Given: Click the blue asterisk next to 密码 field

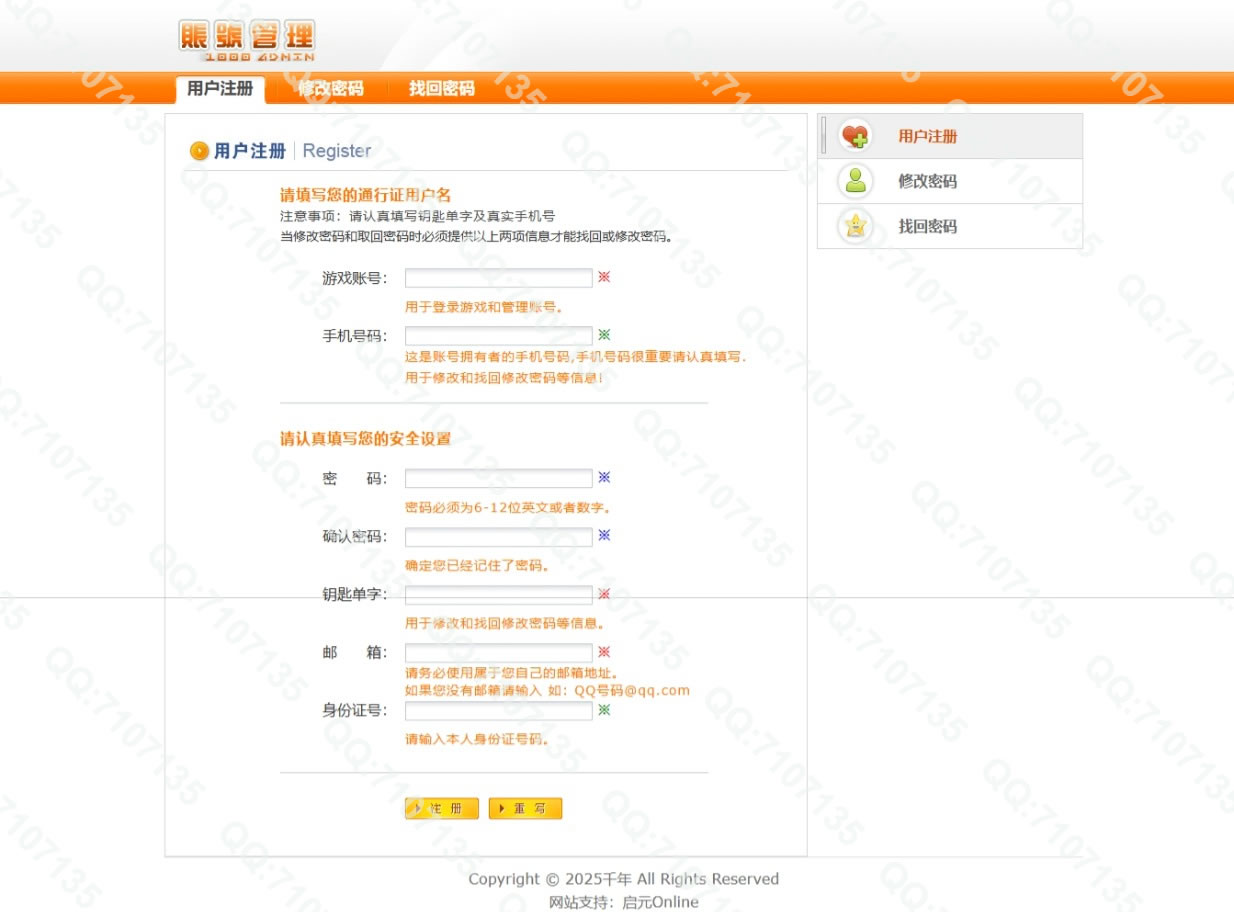Looking at the screenshot, I should (x=604, y=477).
